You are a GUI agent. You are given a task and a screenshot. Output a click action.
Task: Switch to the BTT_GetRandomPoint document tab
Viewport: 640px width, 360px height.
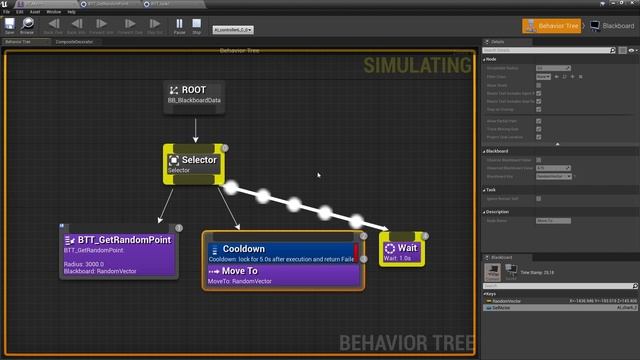point(108,4)
